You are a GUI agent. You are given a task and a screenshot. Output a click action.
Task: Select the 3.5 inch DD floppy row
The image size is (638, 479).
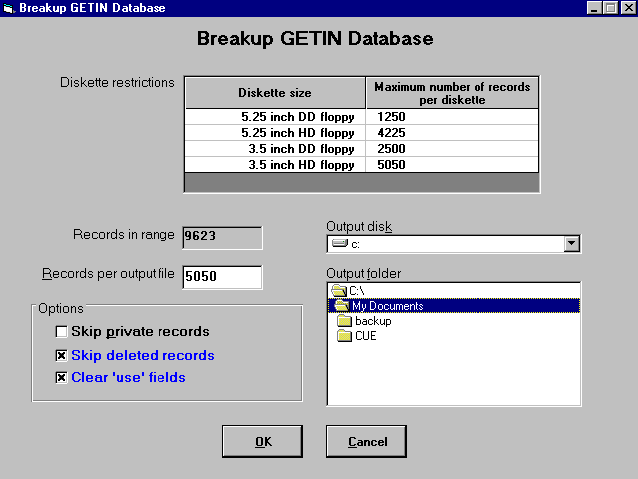(361, 149)
